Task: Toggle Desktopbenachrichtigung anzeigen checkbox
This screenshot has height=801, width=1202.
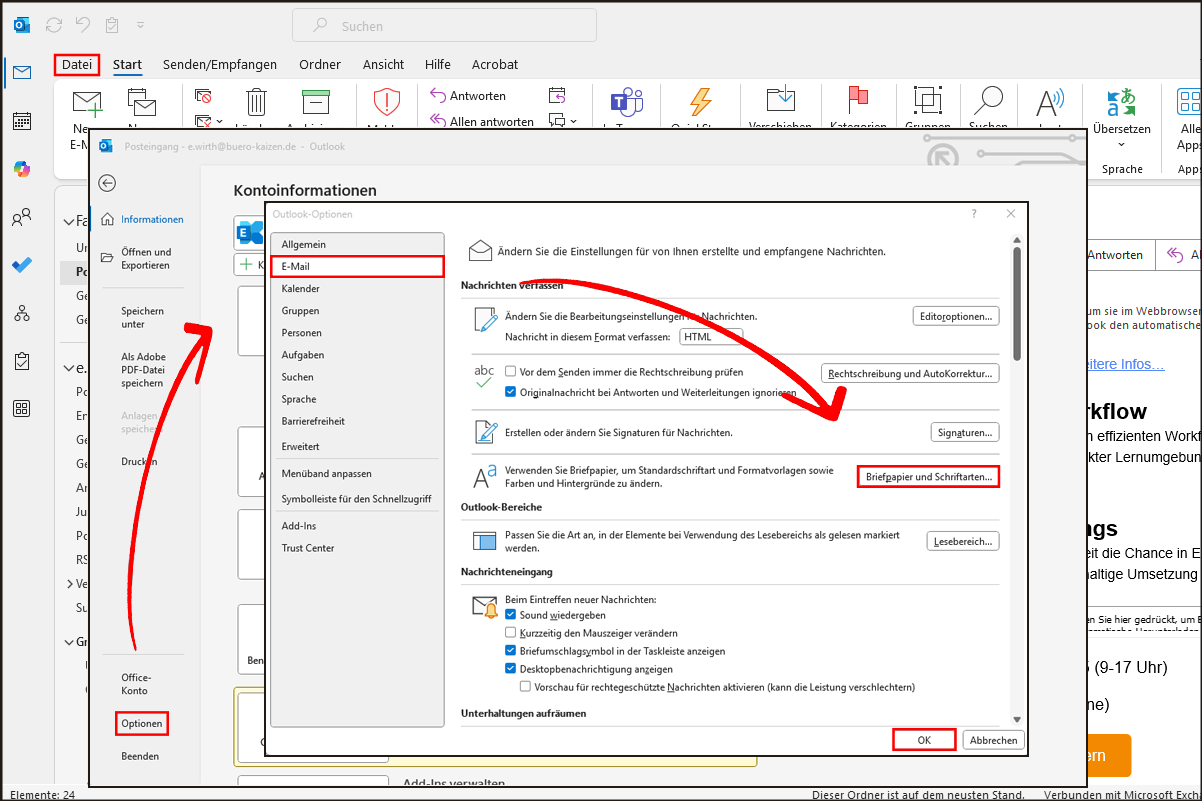Action: [x=511, y=669]
